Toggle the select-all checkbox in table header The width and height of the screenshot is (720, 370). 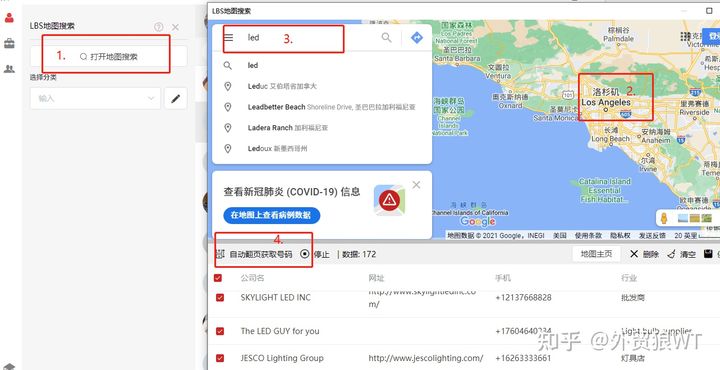click(x=218, y=278)
